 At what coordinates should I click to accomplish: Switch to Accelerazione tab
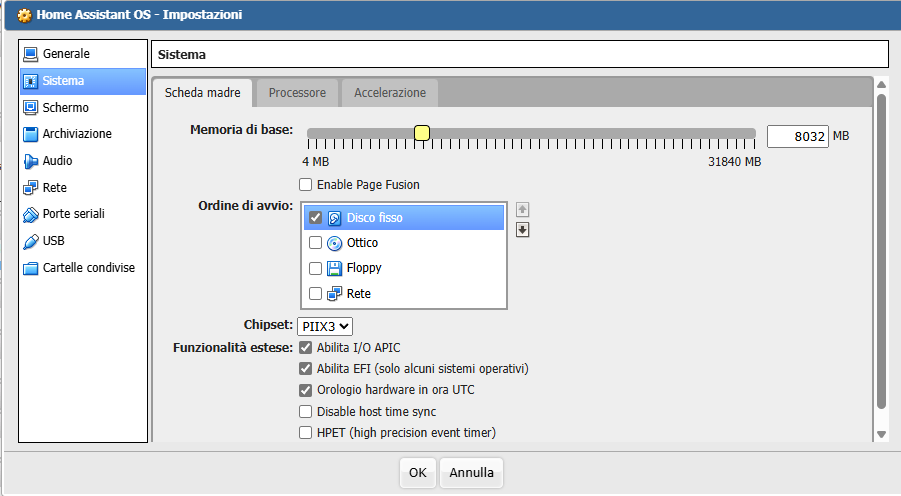coord(390,93)
